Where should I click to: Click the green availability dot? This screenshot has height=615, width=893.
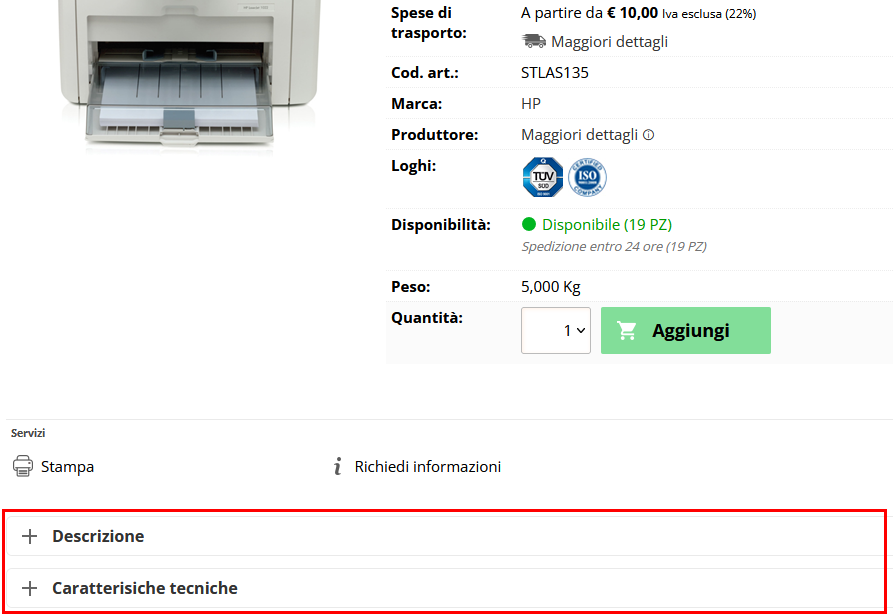click(x=529, y=224)
